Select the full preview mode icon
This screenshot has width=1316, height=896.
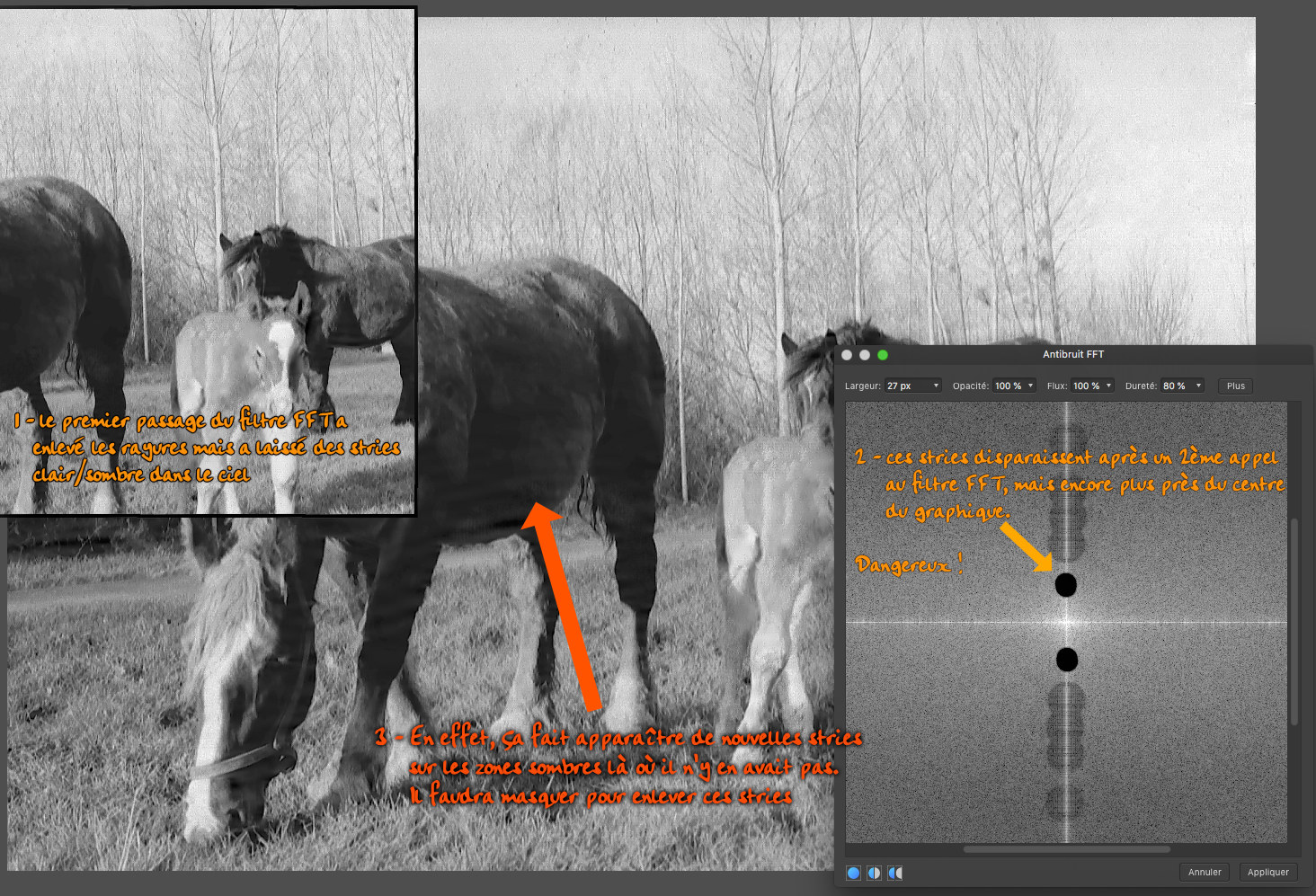point(853,873)
